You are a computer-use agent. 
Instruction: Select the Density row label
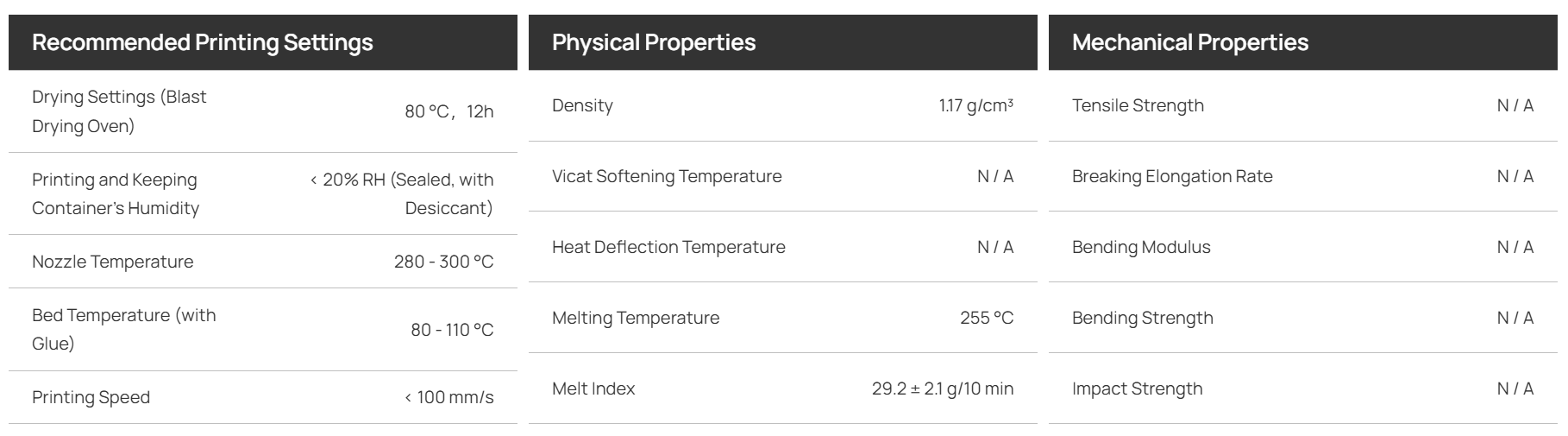[x=583, y=105]
